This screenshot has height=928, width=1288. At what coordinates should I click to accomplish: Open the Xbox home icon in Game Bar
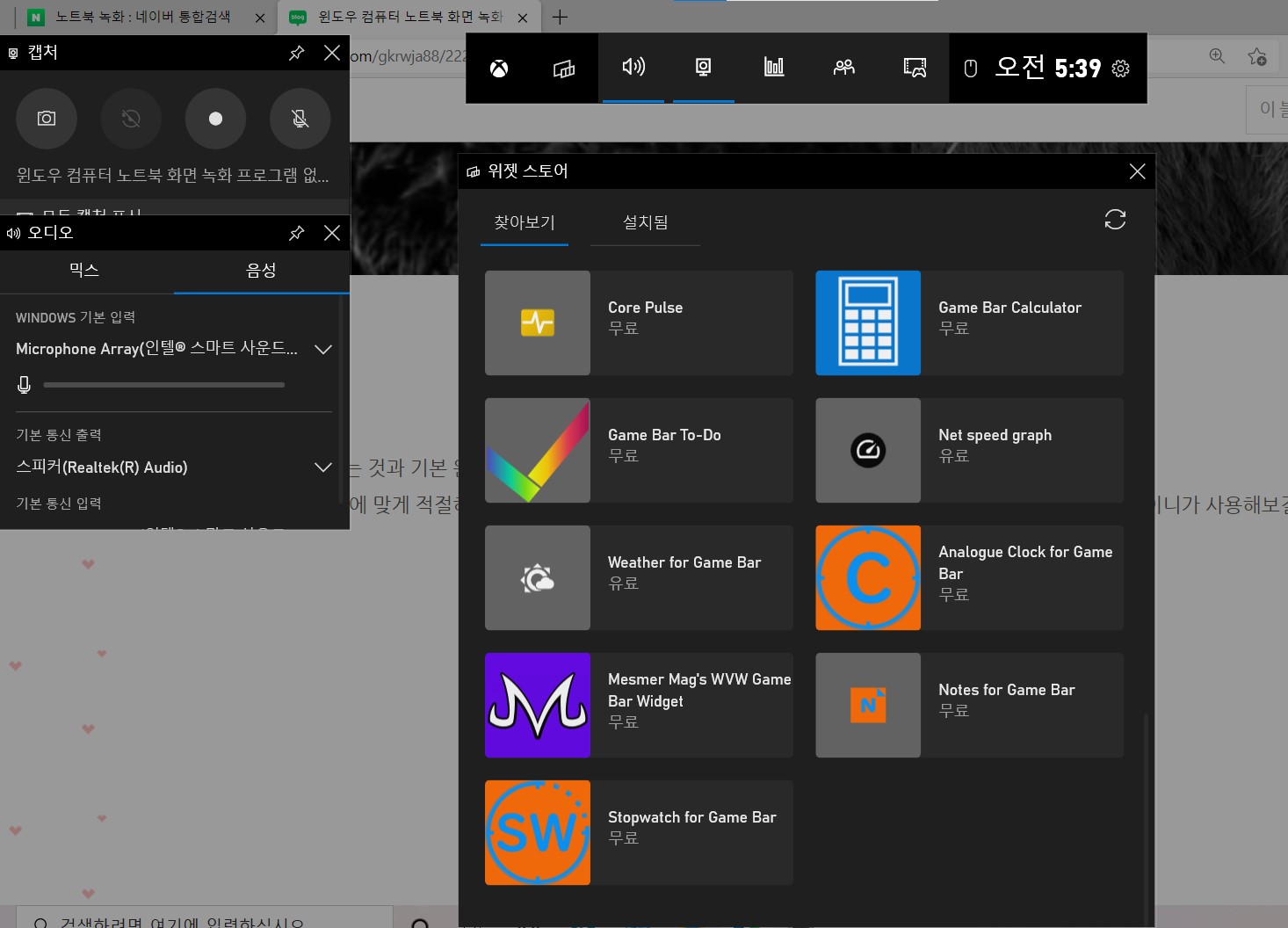pos(499,69)
